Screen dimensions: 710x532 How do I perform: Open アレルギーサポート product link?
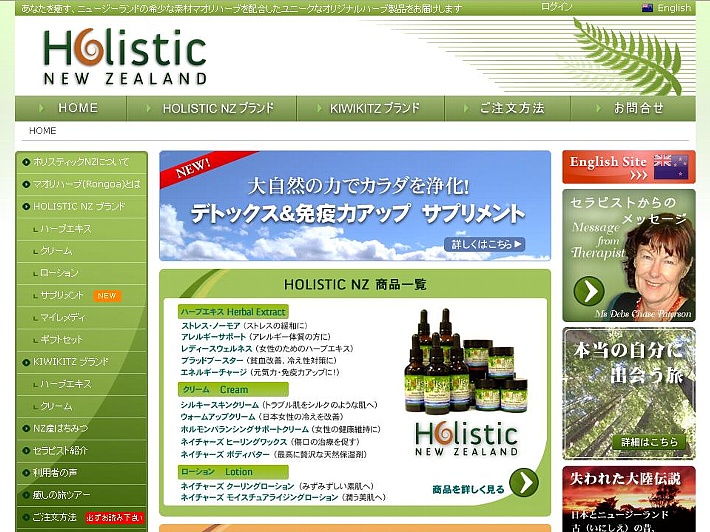click(x=213, y=337)
